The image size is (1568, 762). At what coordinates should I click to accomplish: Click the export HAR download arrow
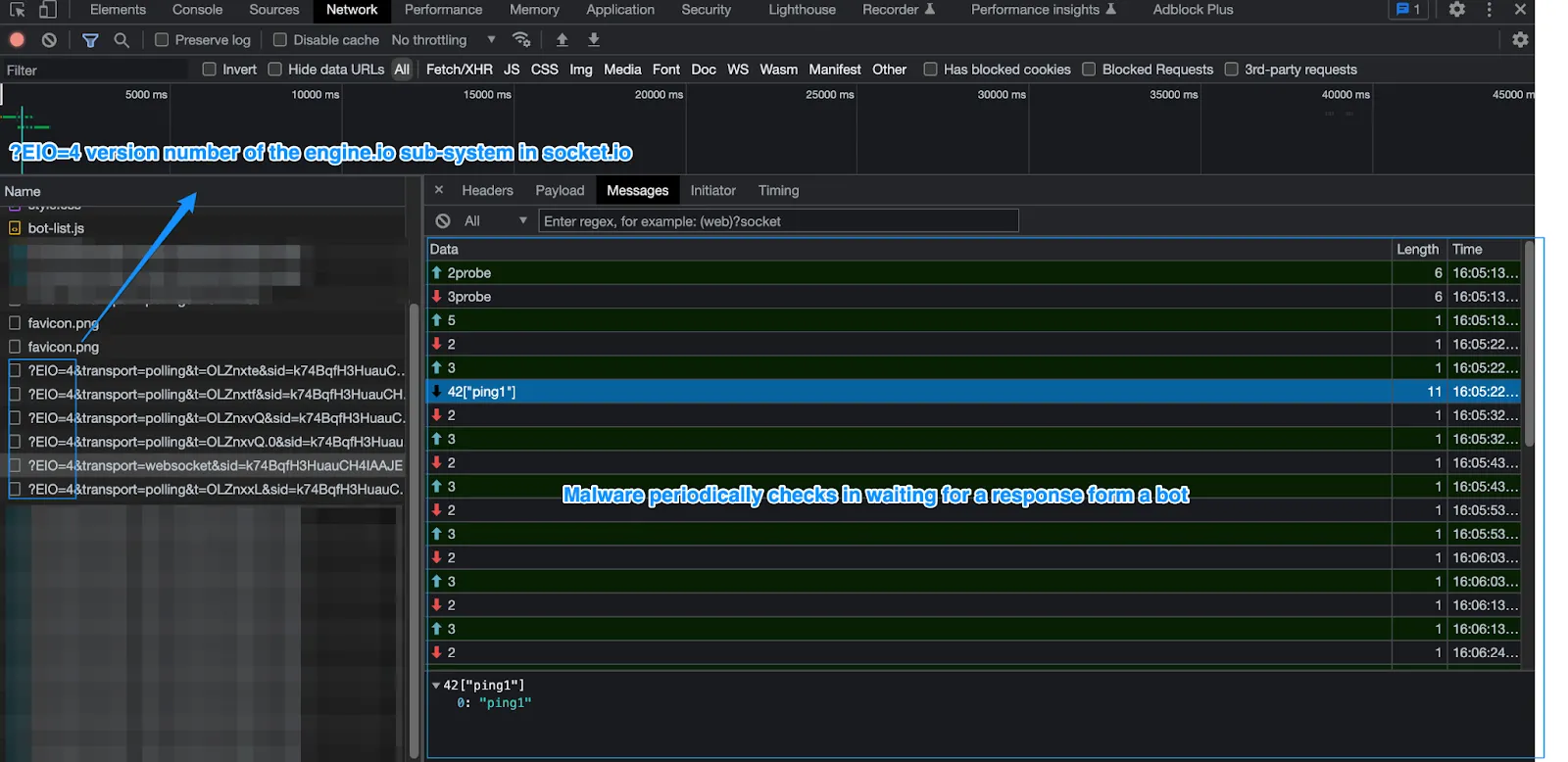tap(593, 40)
